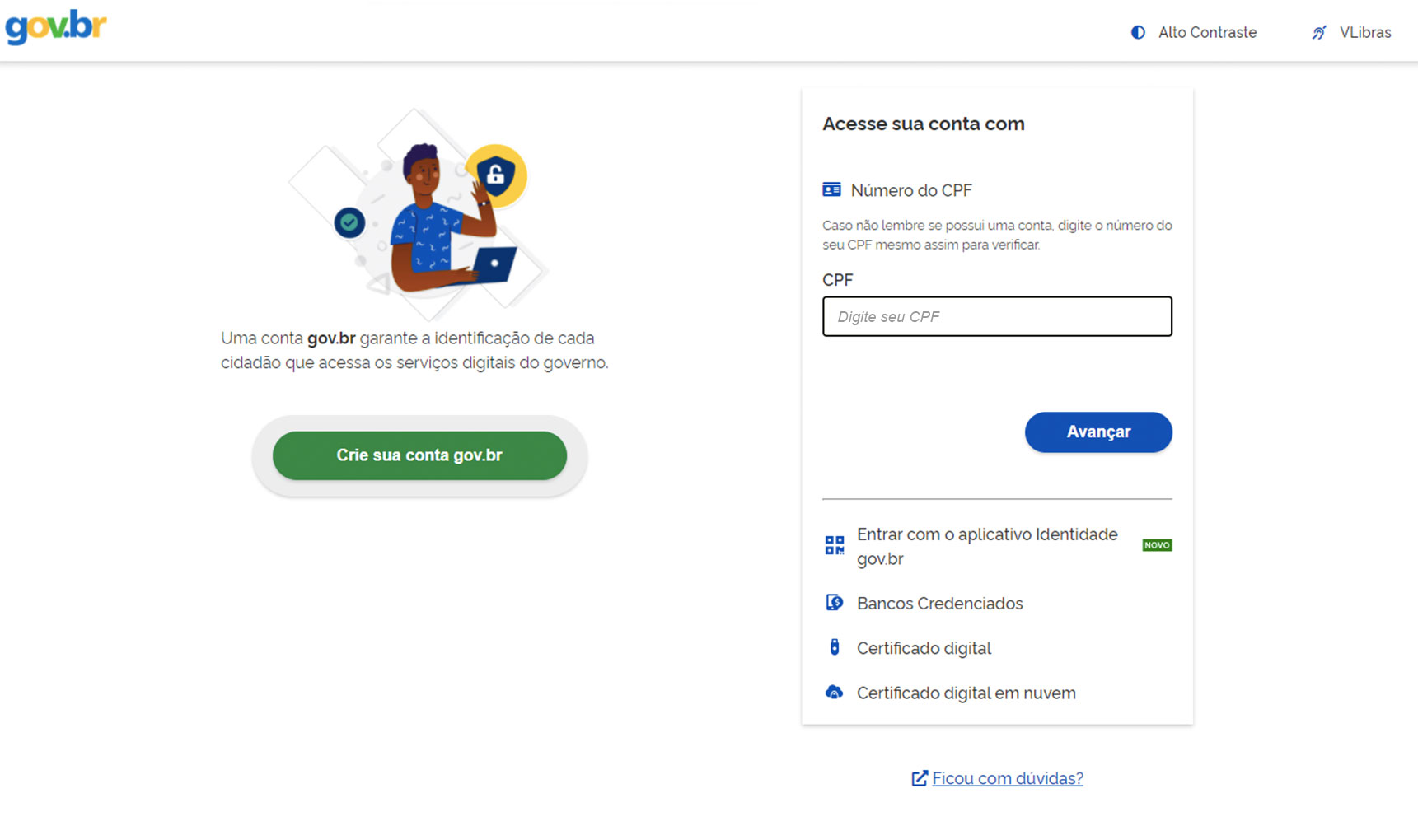Toggle the Alto Contraste half-circle icon
Viewport: 1418px width, 840px height.
coord(1138,33)
